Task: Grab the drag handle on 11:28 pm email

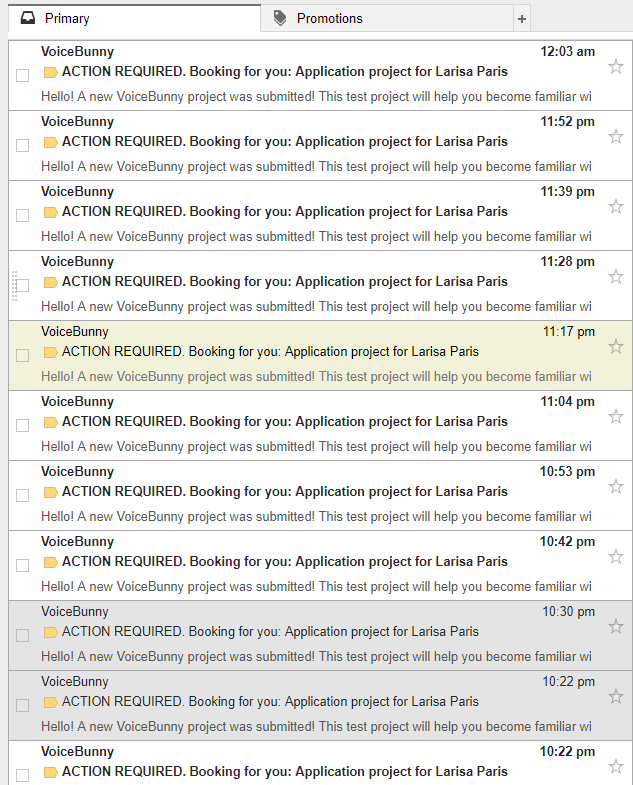Action: (x=13, y=285)
